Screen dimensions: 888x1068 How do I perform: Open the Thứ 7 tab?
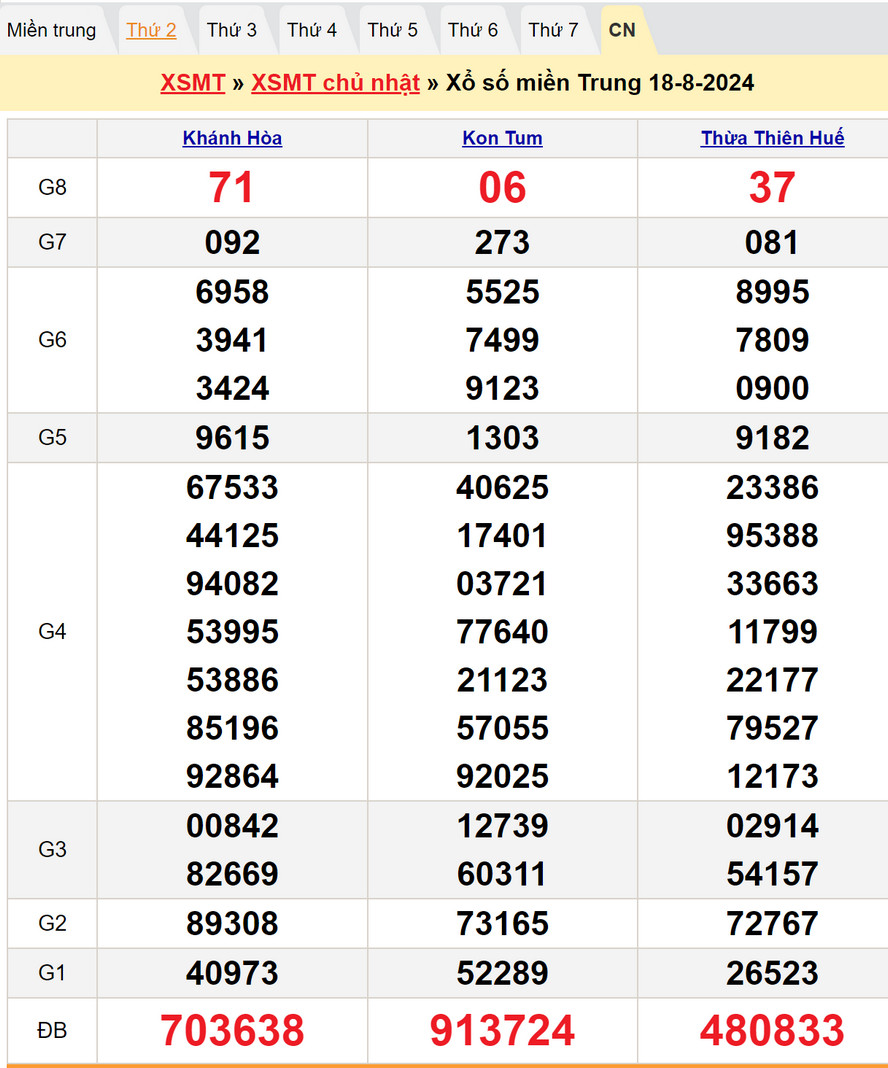coord(553,30)
